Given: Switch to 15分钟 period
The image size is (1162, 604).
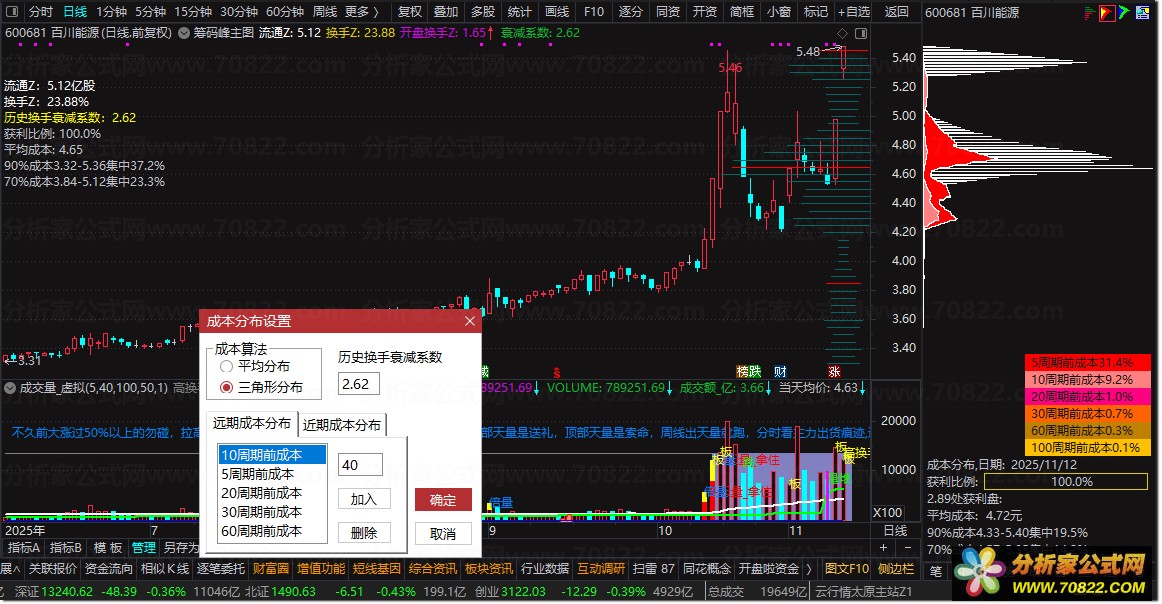Looking at the screenshot, I should pos(193,12).
